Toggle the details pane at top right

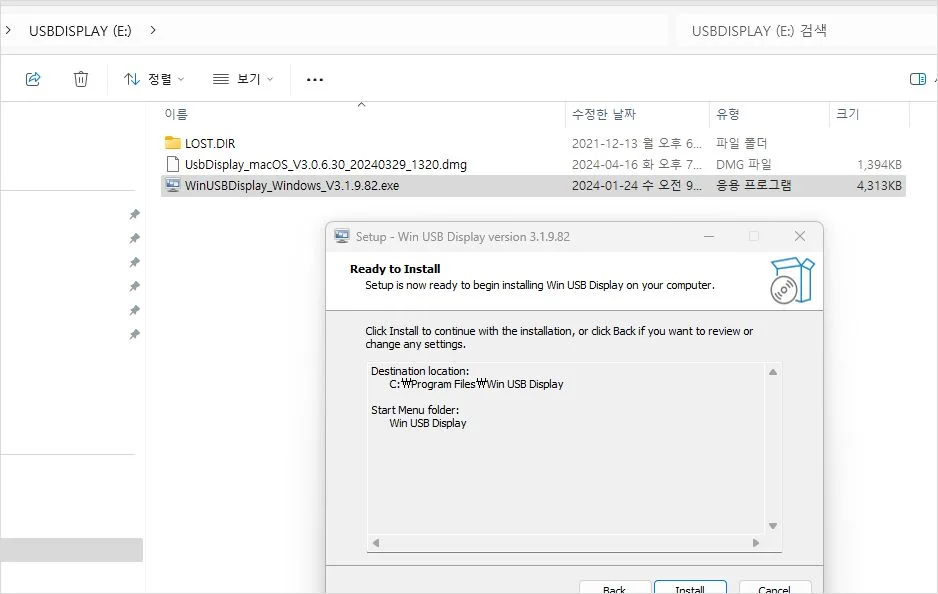coord(917,78)
